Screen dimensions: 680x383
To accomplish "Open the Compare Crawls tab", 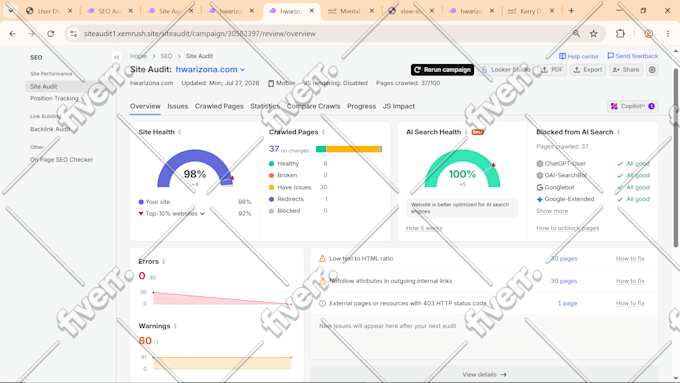I will click(313, 106).
